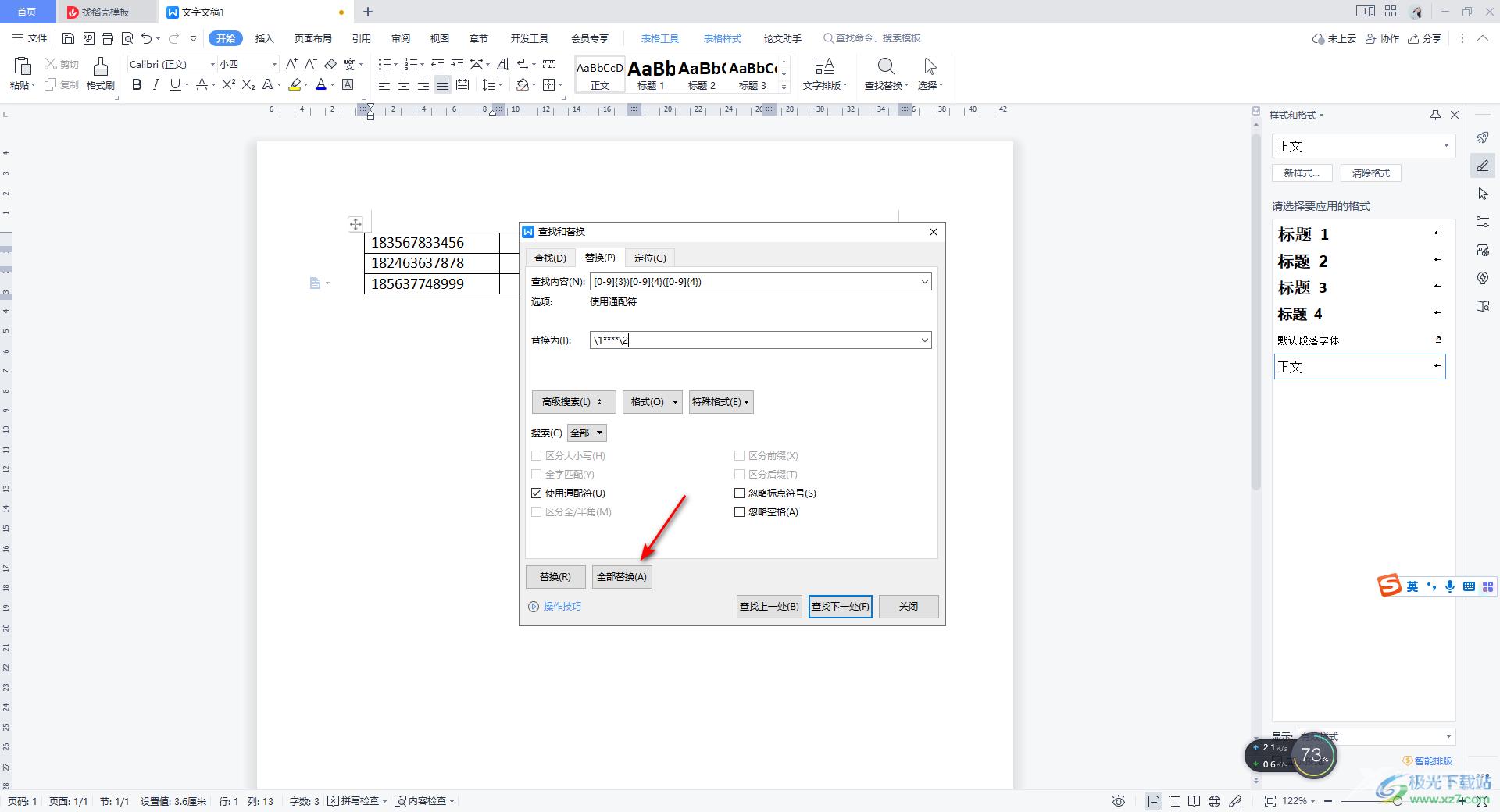This screenshot has width=1500, height=812.
Task: Apply Subscript formatting
Action: [x=248, y=84]
